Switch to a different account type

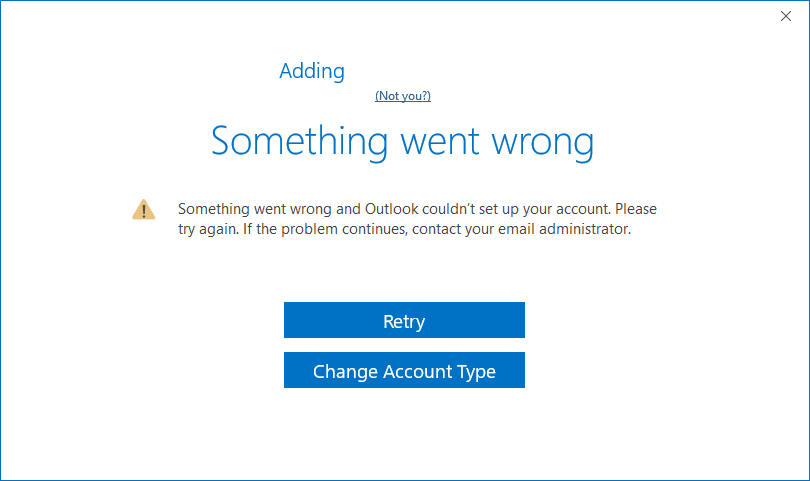pos(404,370)
